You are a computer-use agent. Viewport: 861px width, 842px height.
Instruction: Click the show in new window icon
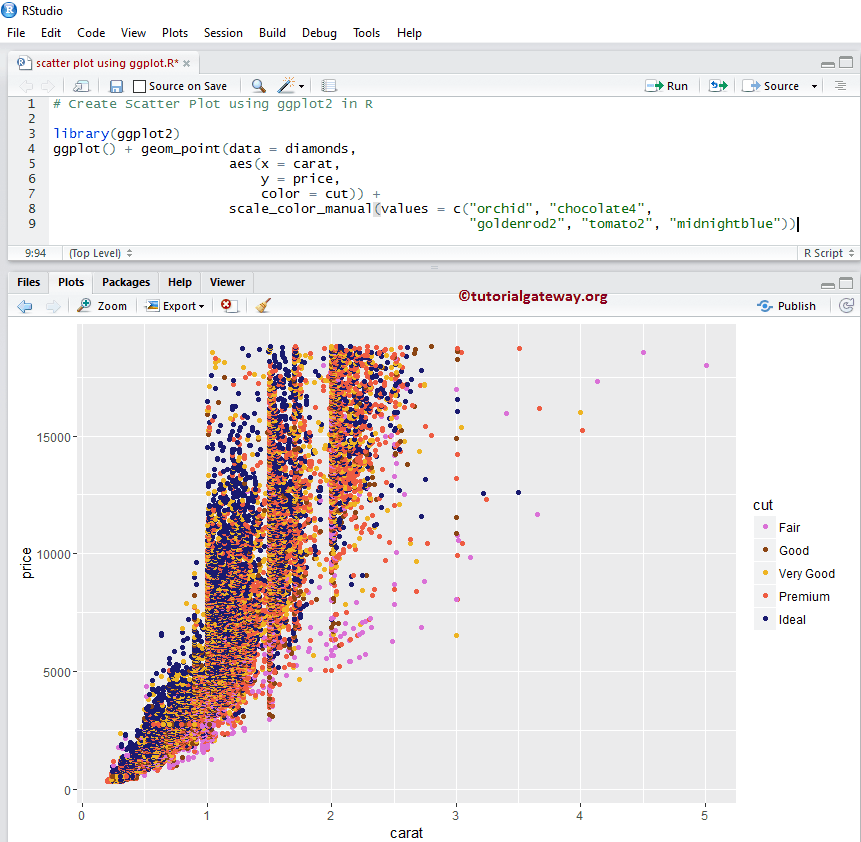[82, 86]
